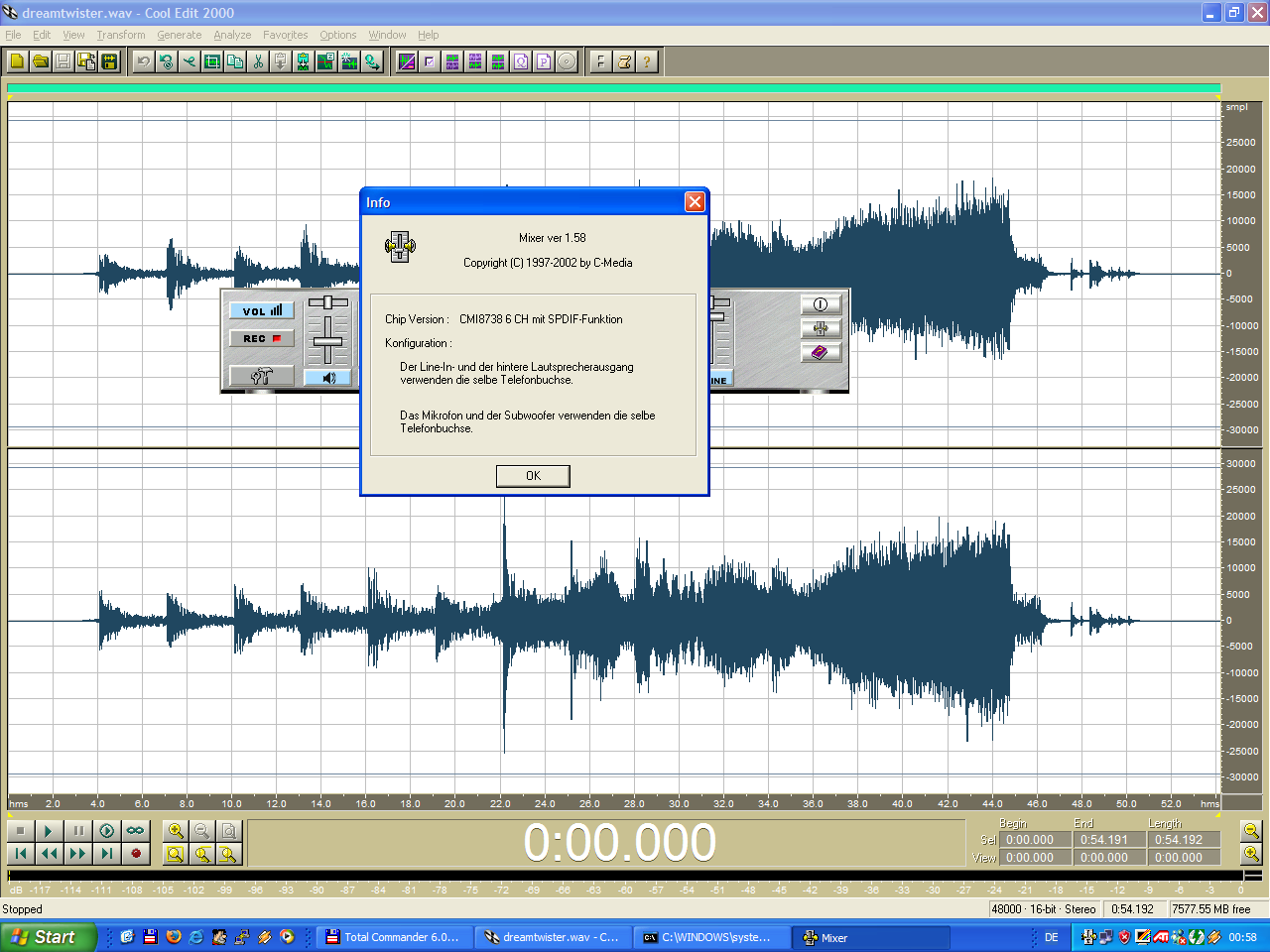Image resolution: width=1270 pixels, height=952 pixels.
Task: Open the Edit menu
Action: pos(42,35)
